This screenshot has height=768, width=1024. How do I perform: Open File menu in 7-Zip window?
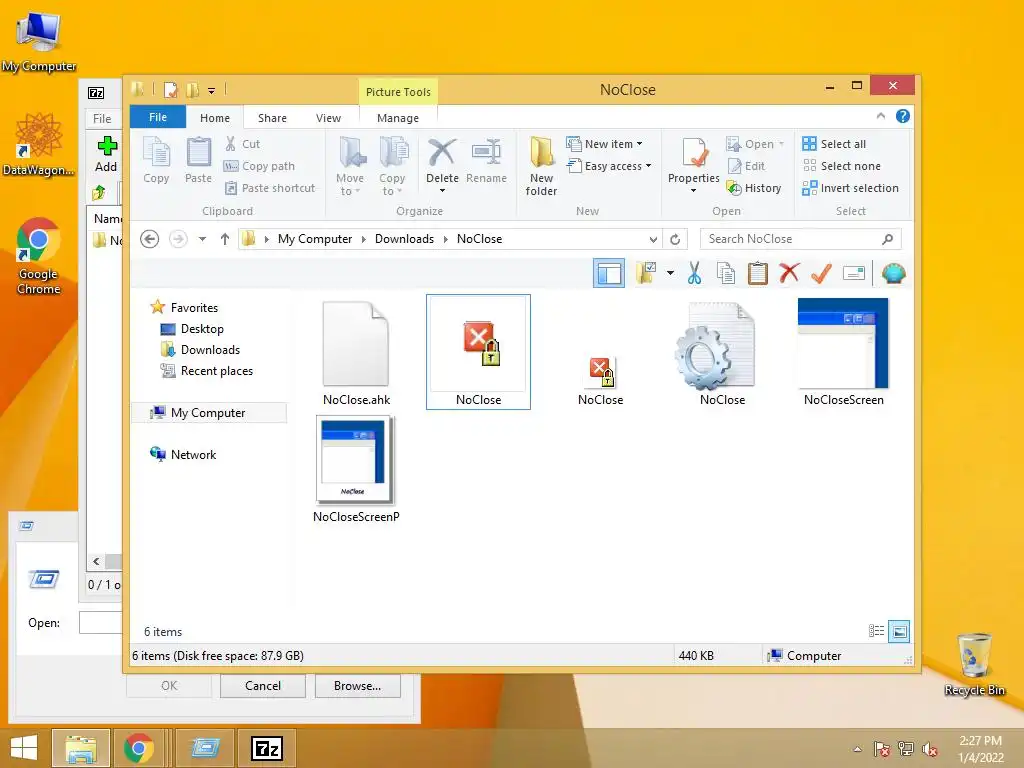(102, 118)
